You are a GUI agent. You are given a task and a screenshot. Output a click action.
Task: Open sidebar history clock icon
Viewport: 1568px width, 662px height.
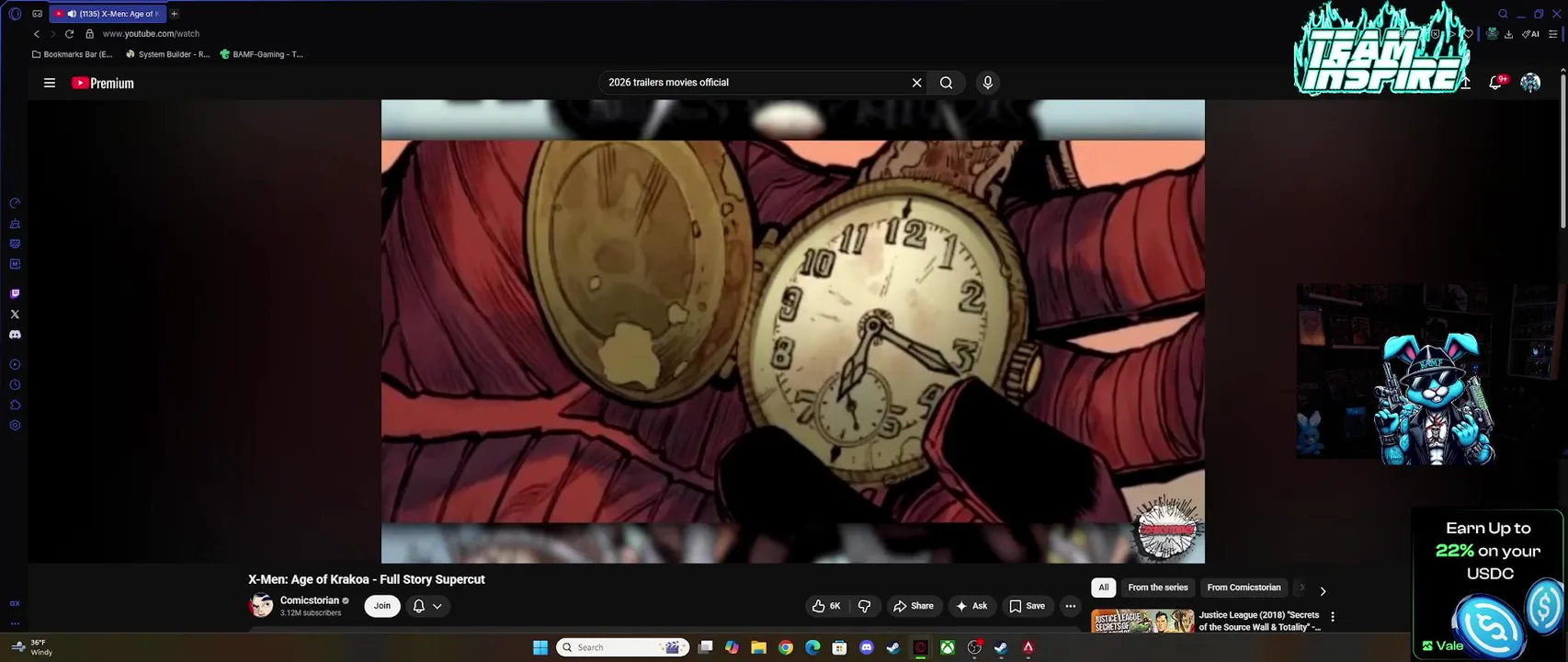15,385
